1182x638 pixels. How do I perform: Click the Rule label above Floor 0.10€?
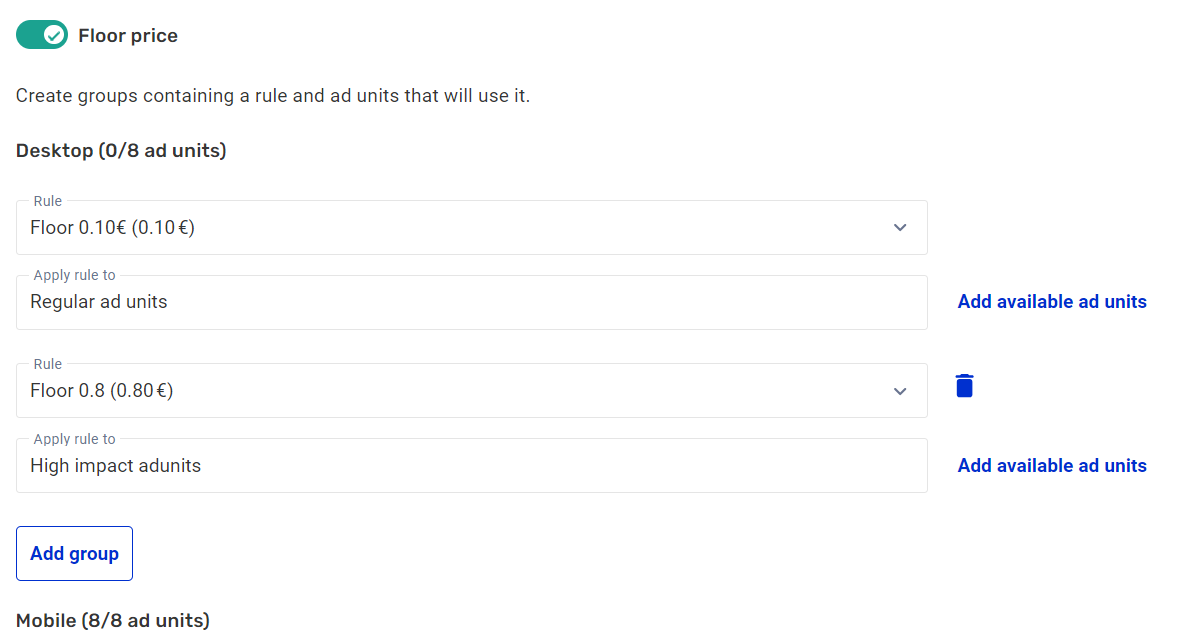(x=48, y=201)
